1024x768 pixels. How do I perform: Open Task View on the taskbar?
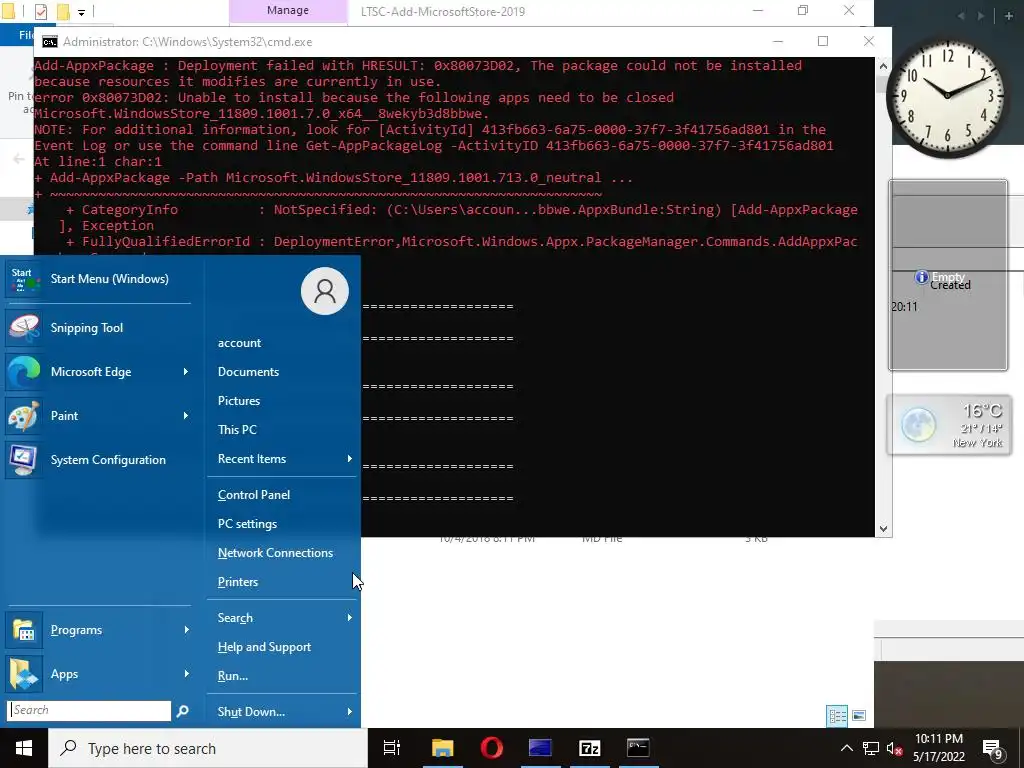point(392,748)
